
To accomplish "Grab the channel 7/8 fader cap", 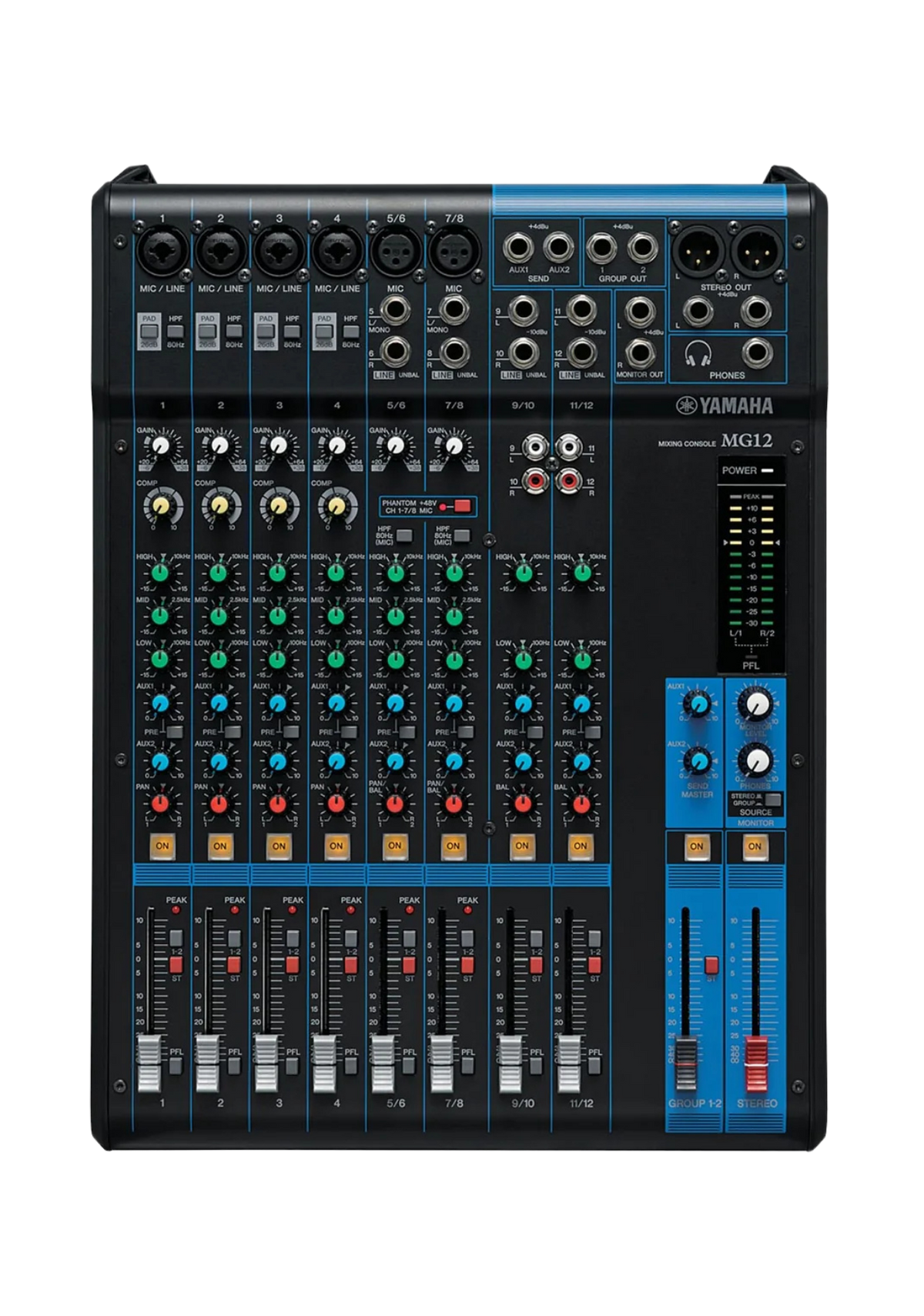I will 441,1064.
